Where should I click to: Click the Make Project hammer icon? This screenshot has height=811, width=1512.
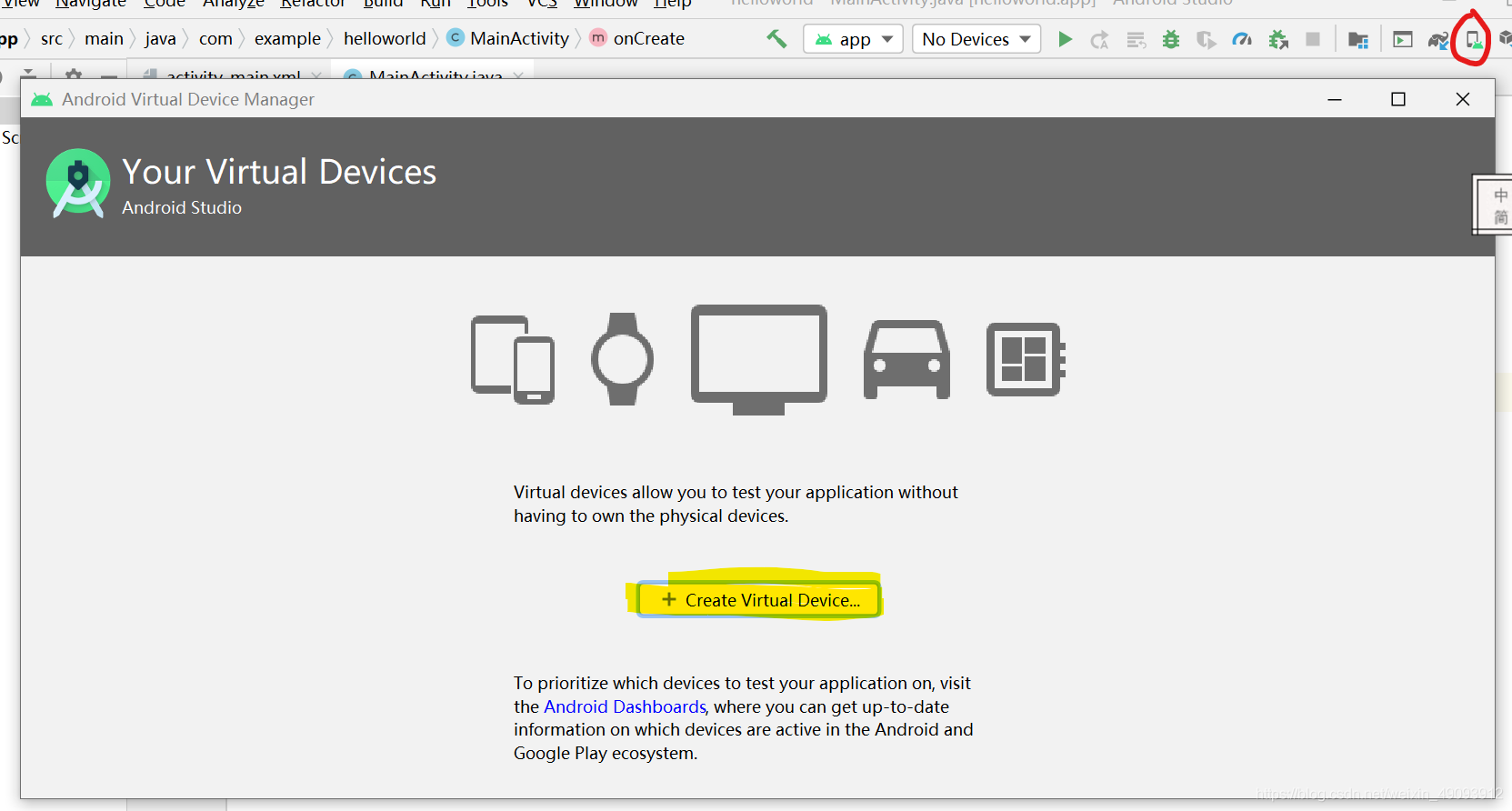point(776,39)
